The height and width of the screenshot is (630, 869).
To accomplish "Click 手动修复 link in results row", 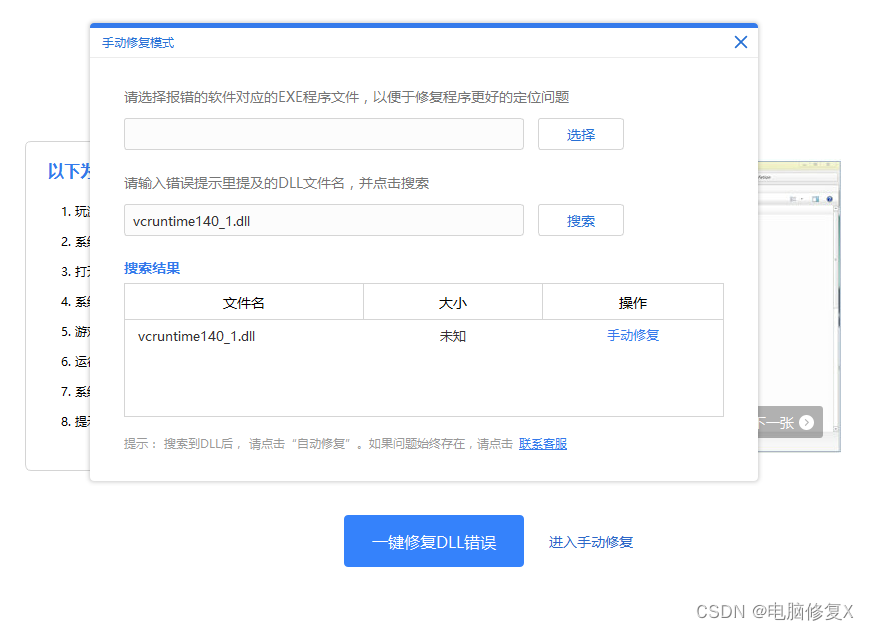I will coord(633,335).
